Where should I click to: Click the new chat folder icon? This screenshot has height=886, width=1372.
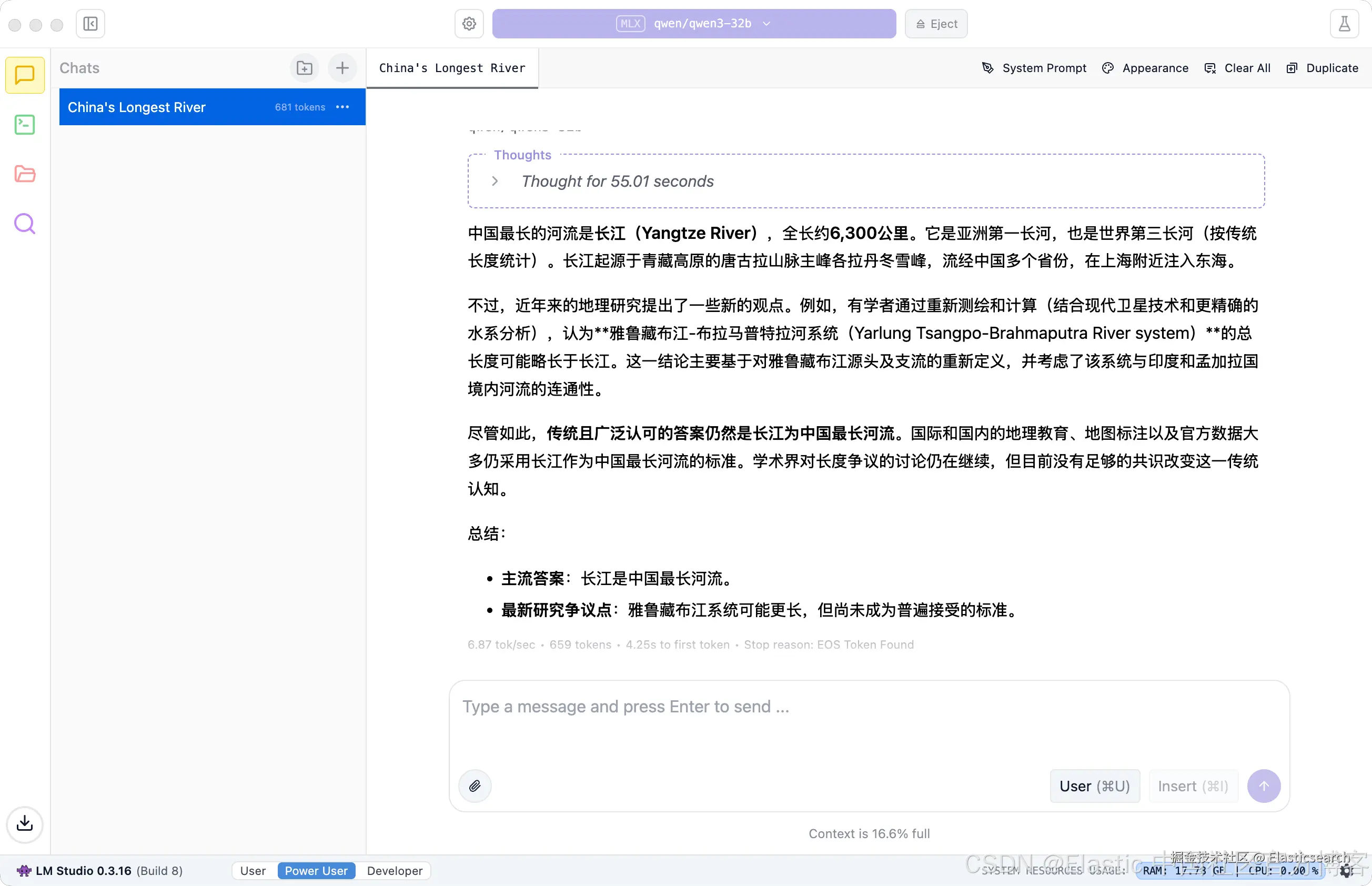304,68
